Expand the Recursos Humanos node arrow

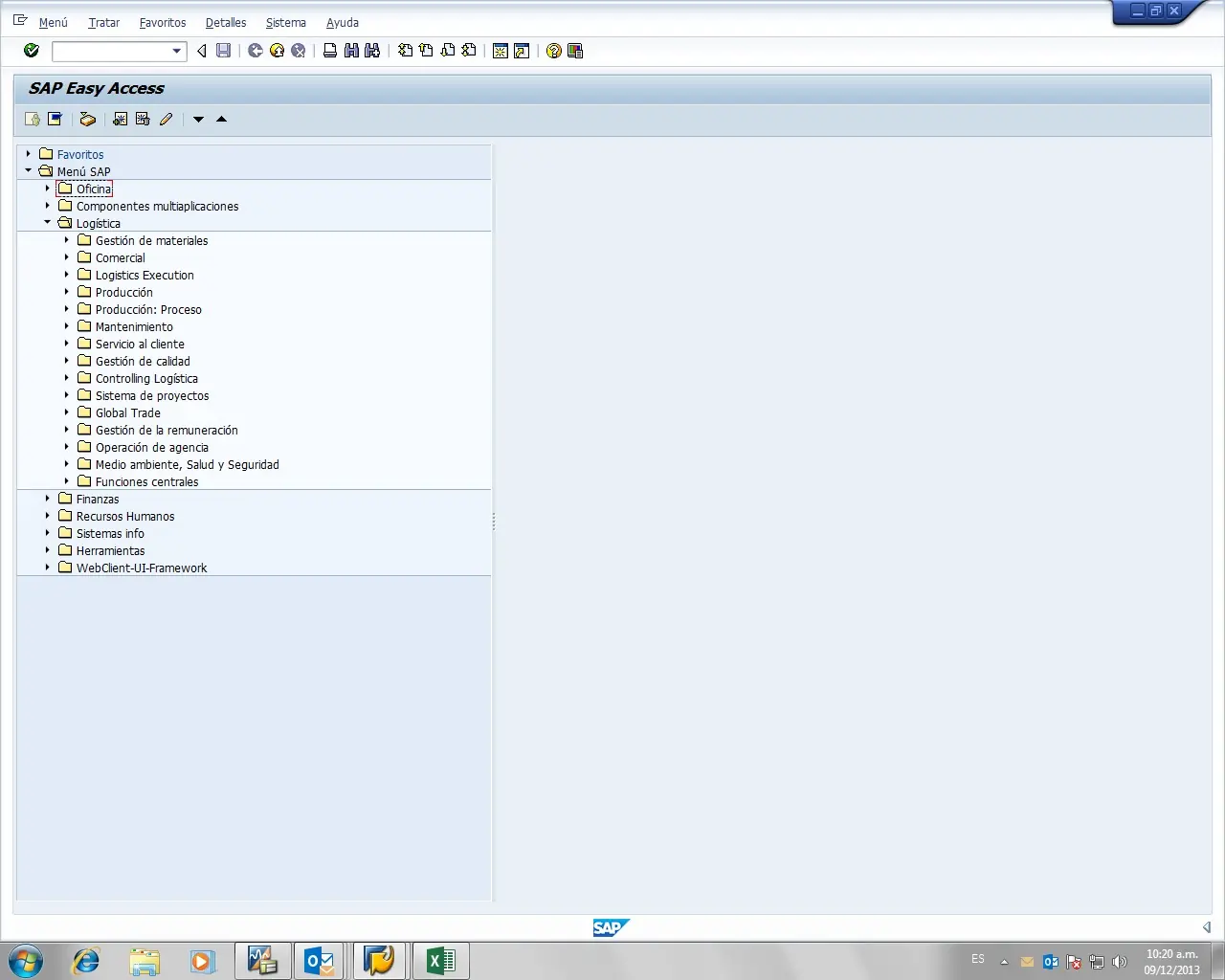tap(48, 515)
